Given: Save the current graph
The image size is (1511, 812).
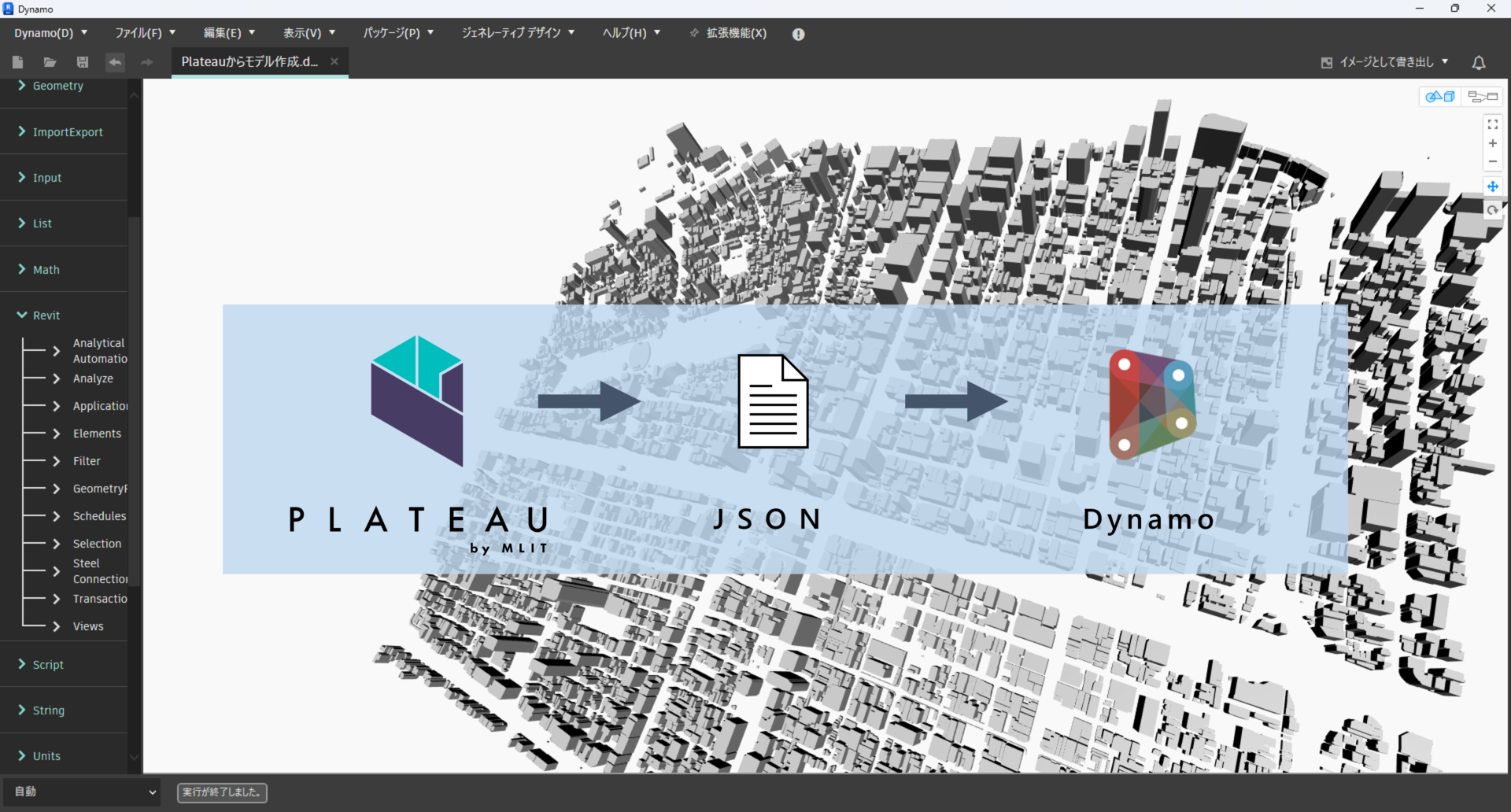Looking at the screenshot, I should coord(82,62).
